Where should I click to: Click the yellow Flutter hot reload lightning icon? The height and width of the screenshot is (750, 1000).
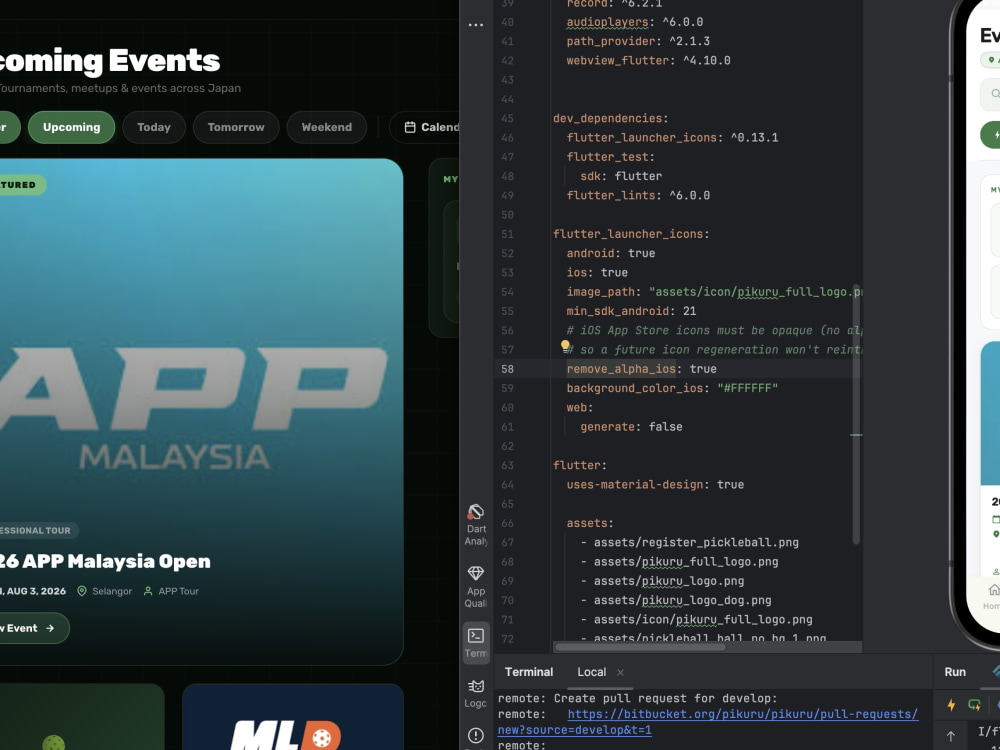click(x=951, y=705)
